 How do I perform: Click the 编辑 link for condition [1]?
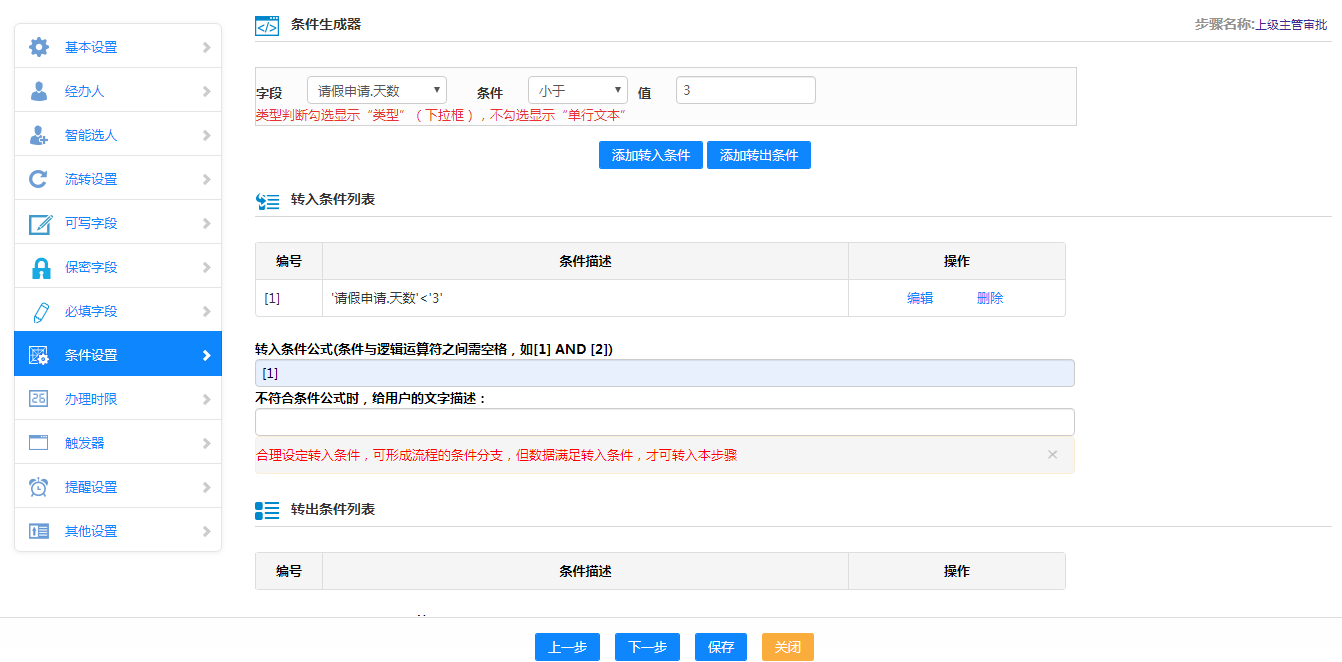920,298
